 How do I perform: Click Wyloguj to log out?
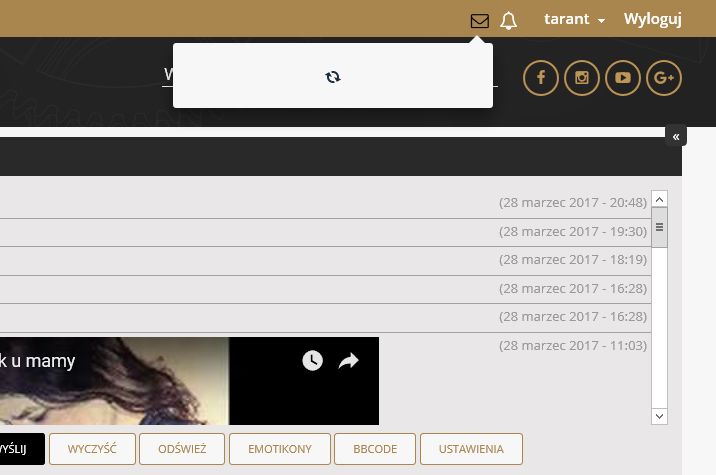[x=652, y=19]
